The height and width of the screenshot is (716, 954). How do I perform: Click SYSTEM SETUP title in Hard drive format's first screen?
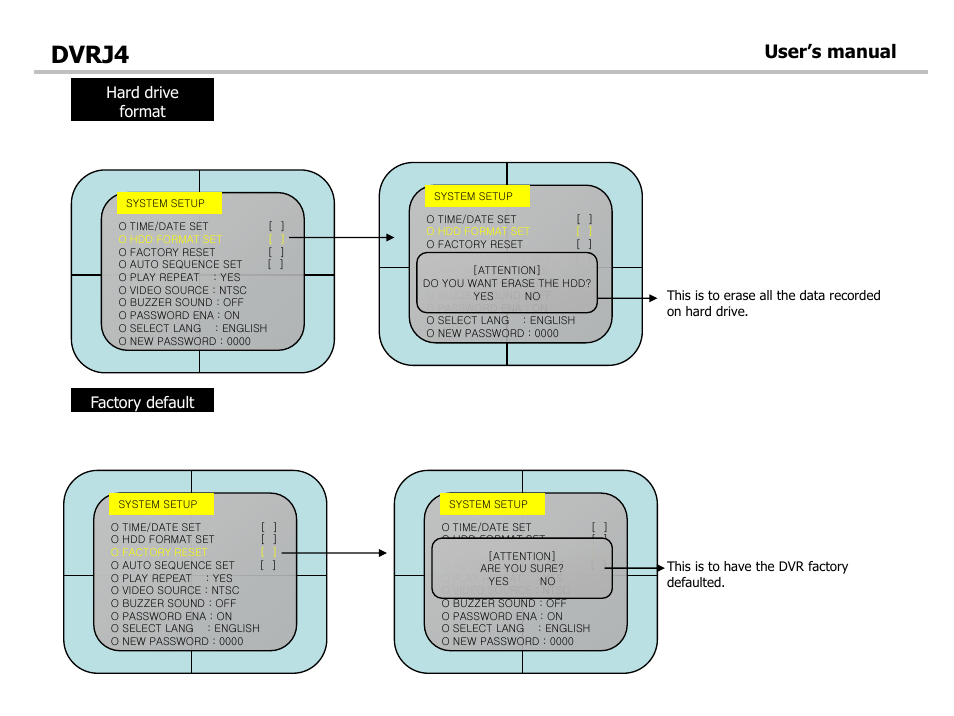[x=169, y=203]
